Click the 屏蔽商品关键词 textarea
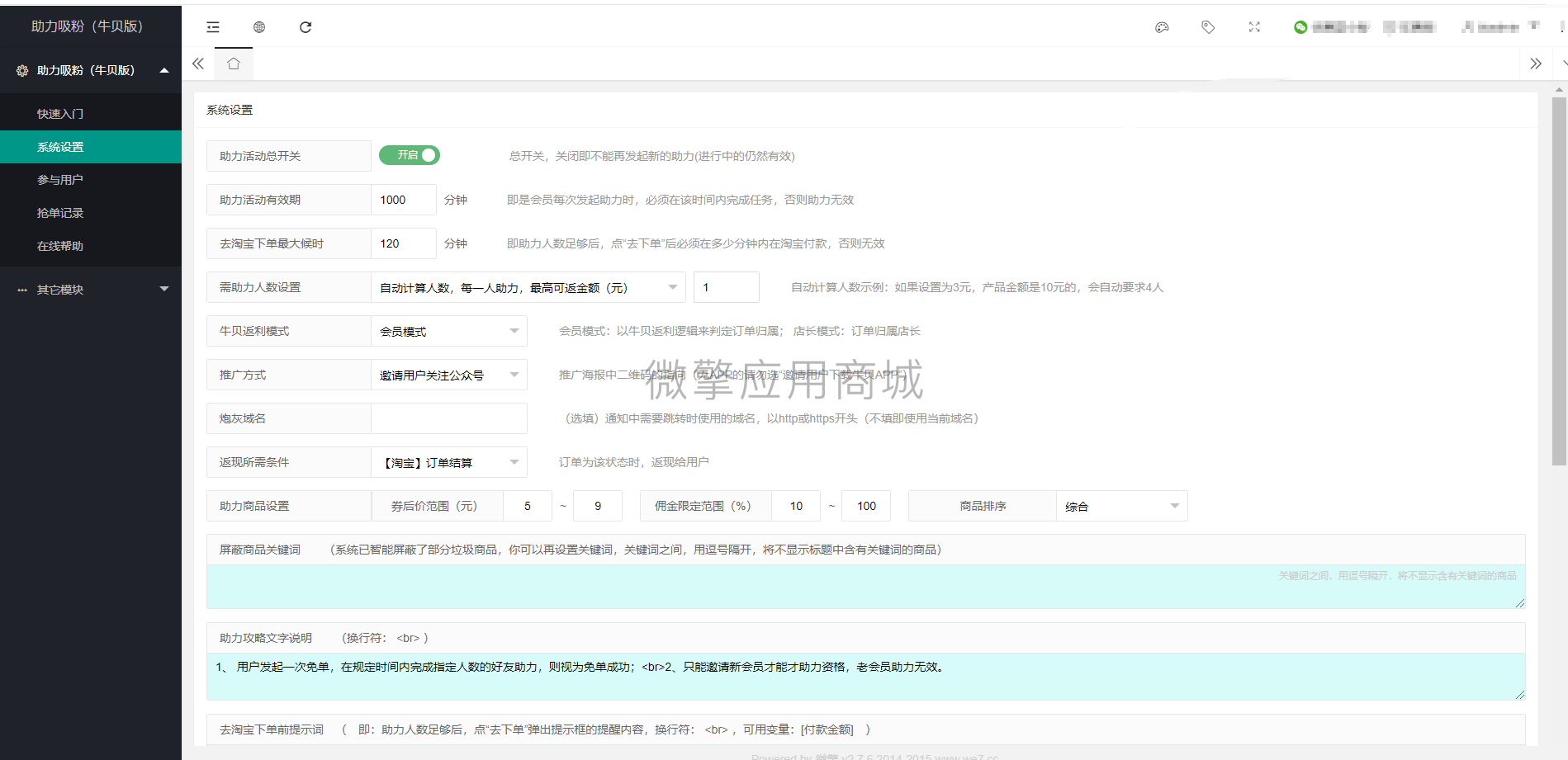 tap(865, 587)
